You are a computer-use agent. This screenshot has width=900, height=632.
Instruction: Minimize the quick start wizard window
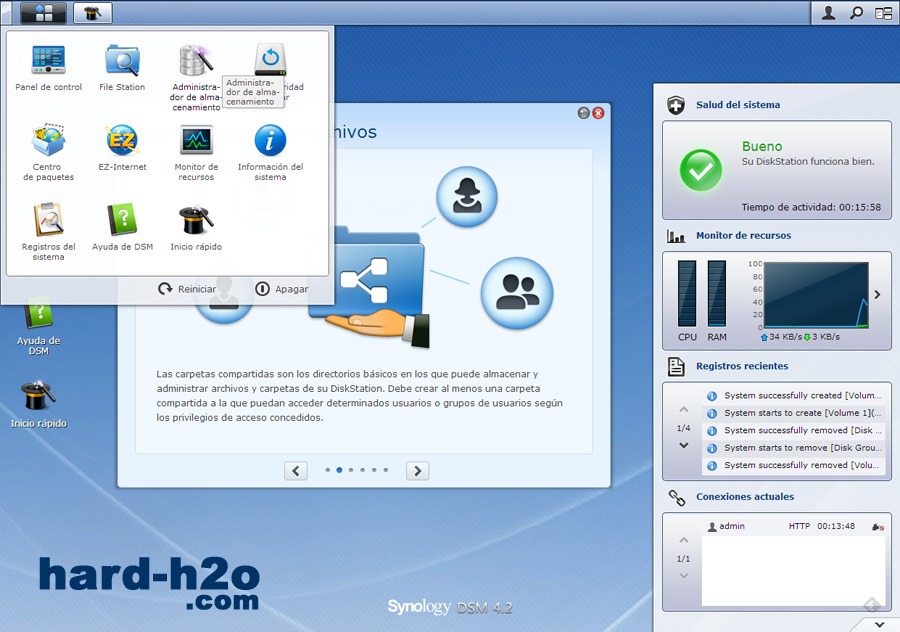(x=584, y=113)
